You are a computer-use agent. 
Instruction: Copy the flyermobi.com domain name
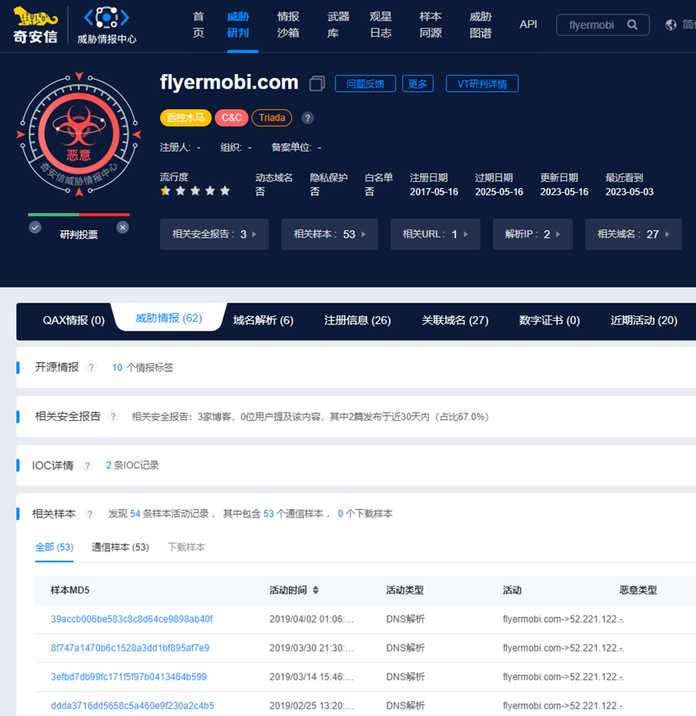[317, 84]
